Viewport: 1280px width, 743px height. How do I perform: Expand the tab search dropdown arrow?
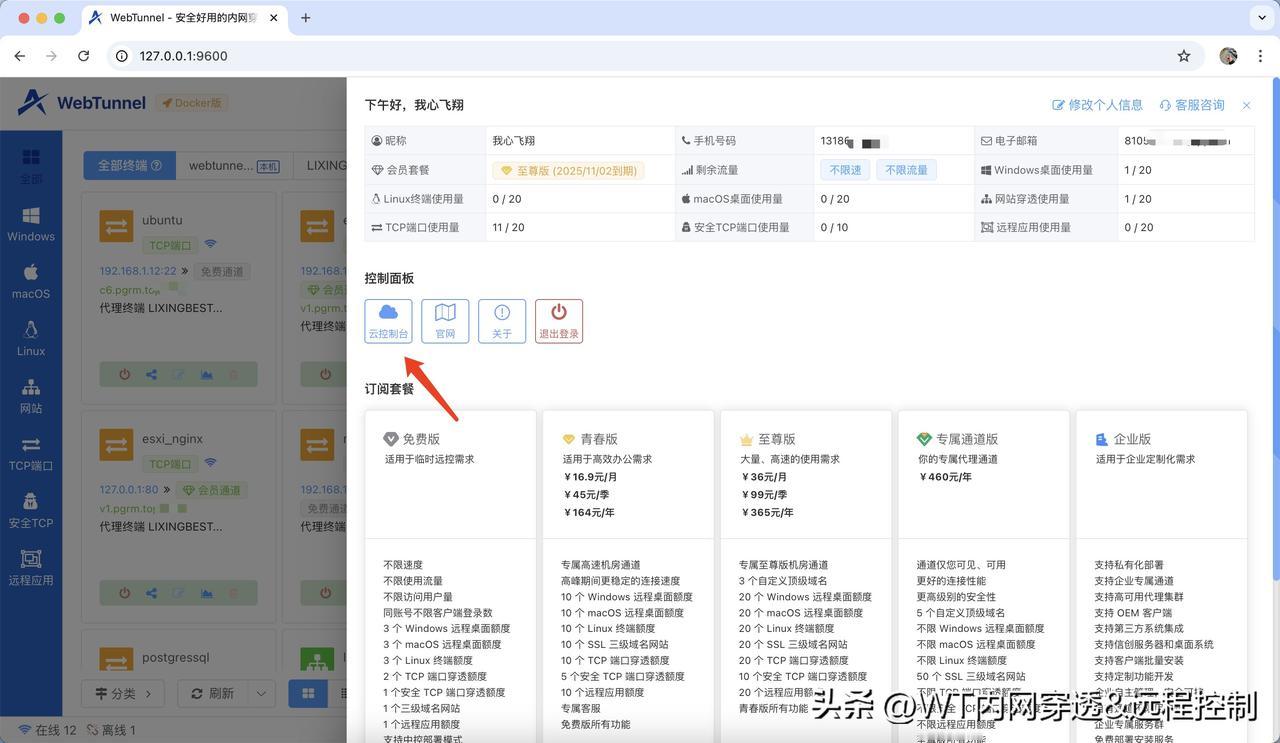1262,18
